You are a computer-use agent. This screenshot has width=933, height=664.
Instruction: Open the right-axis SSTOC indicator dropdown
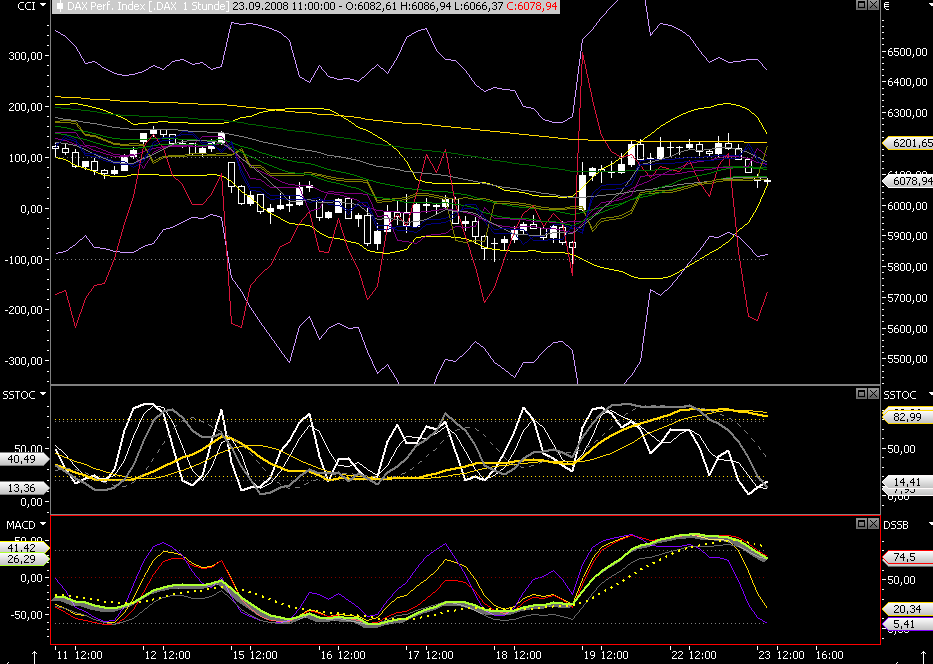(x=929, y=394)
